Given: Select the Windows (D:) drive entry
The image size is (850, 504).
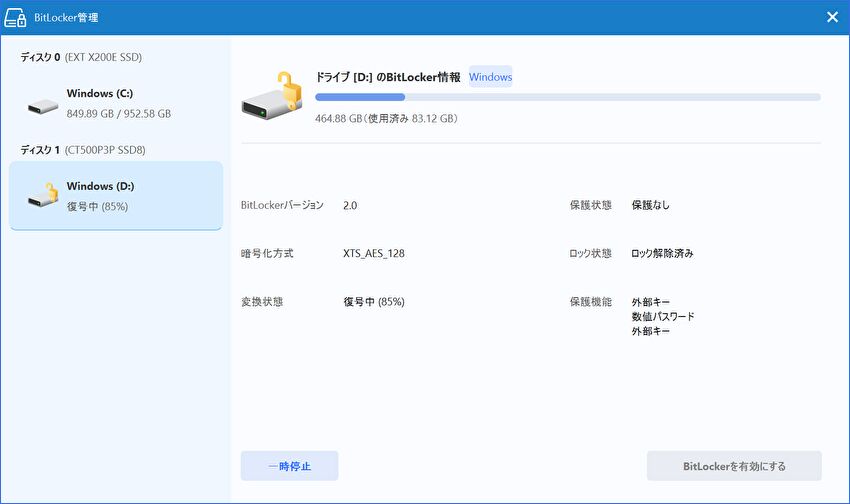Looking at the screenshot, I should 115,196.
